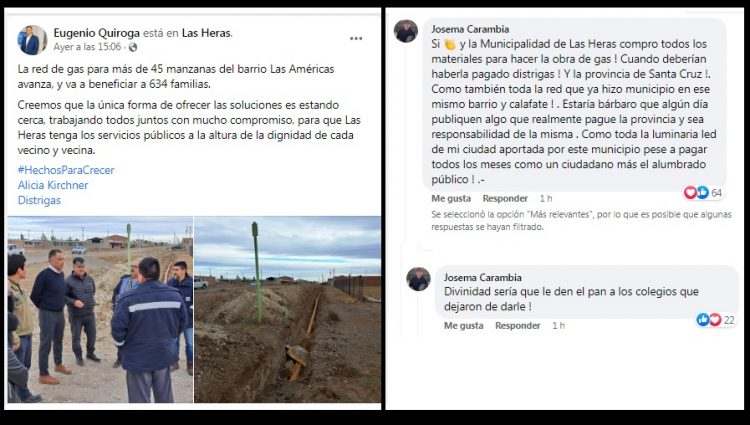Click the Ayer a las 15:06 timestamp

click(87, 47)
